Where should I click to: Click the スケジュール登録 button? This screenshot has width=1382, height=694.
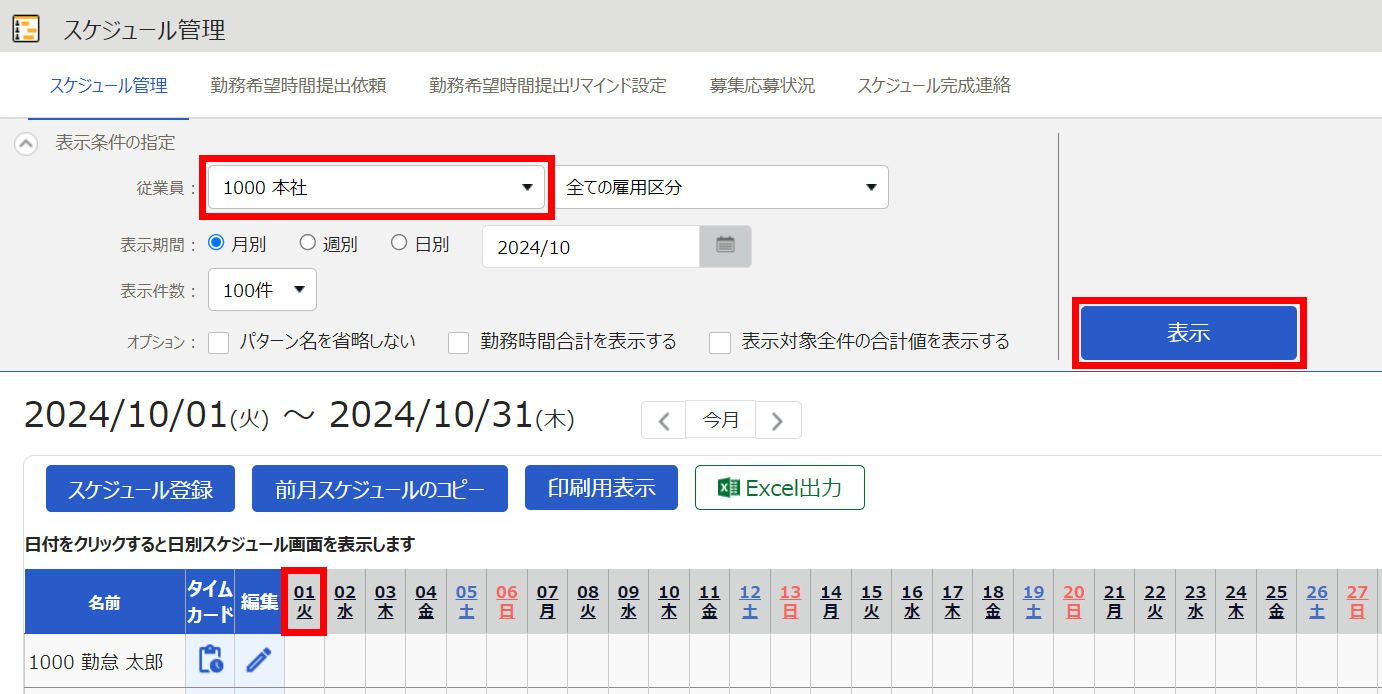[x=140, y=488]
